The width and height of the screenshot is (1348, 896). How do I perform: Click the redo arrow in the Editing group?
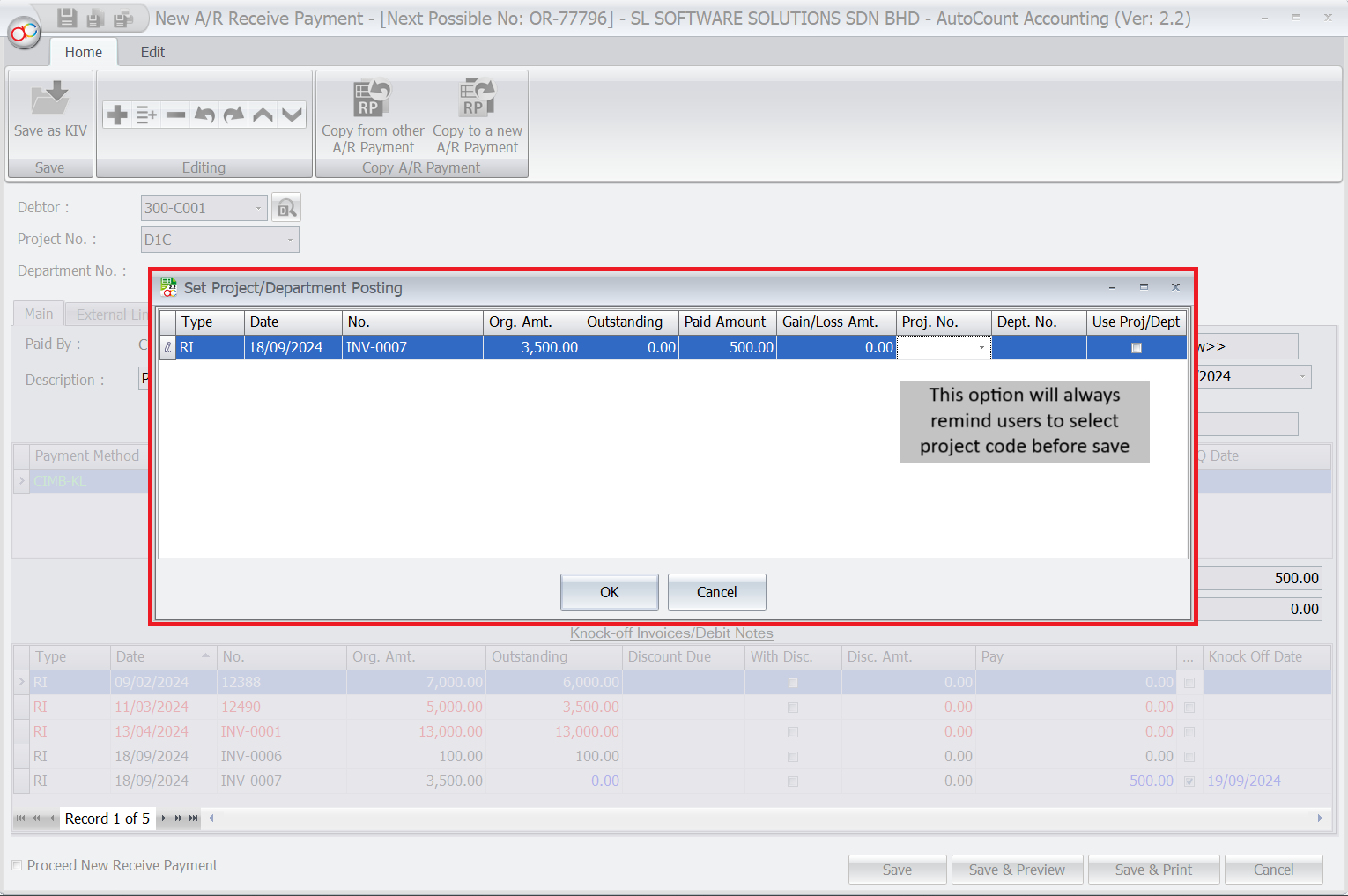pyautogui.click(x=233, y=115)
